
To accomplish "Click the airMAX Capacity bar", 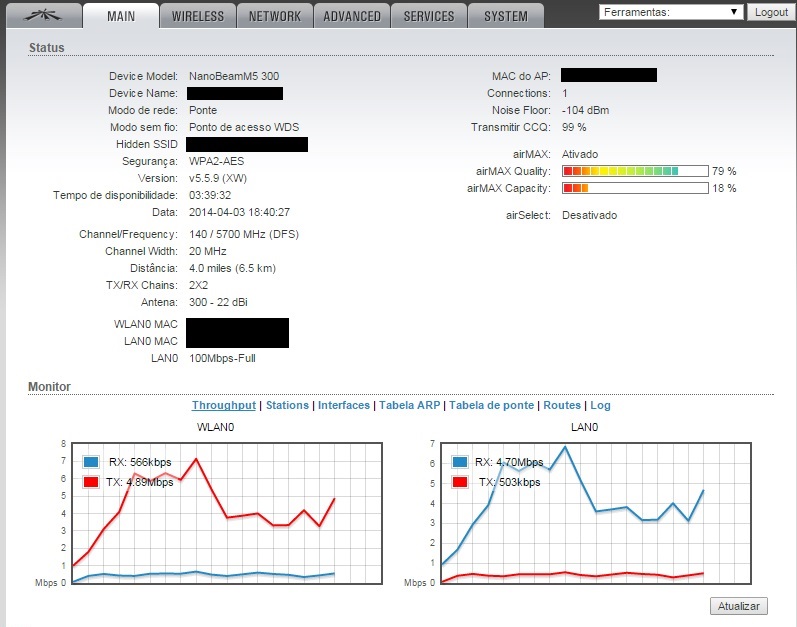I will tap(635, 188).
